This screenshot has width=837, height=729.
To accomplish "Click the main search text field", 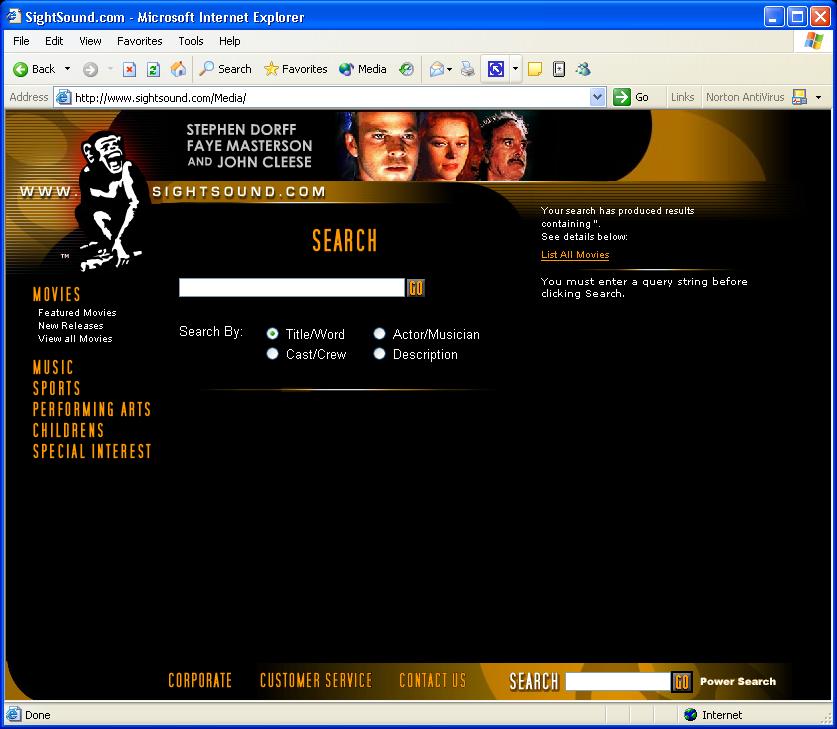I will (292, 288).
